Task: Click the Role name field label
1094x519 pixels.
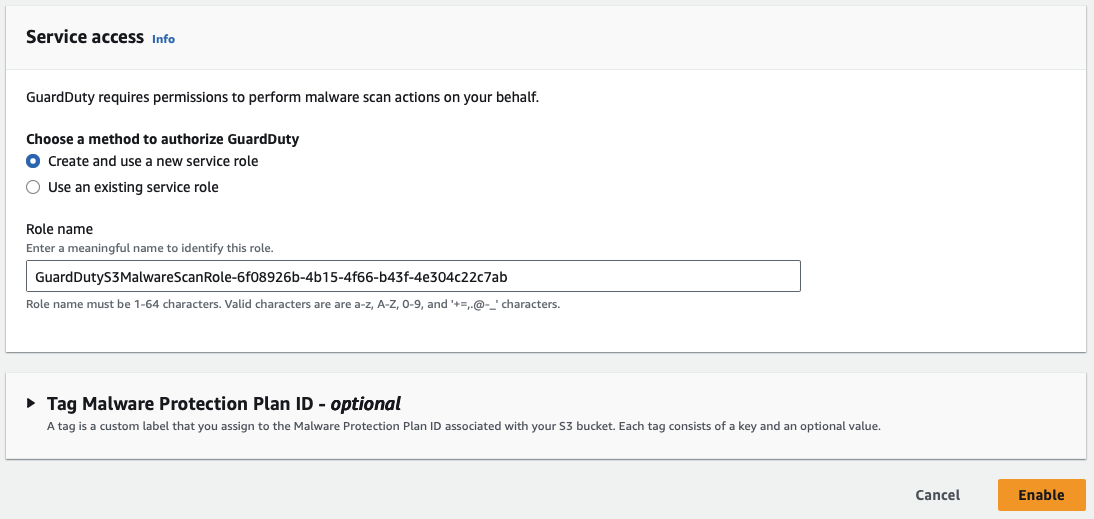Action: tap(59, 229)
